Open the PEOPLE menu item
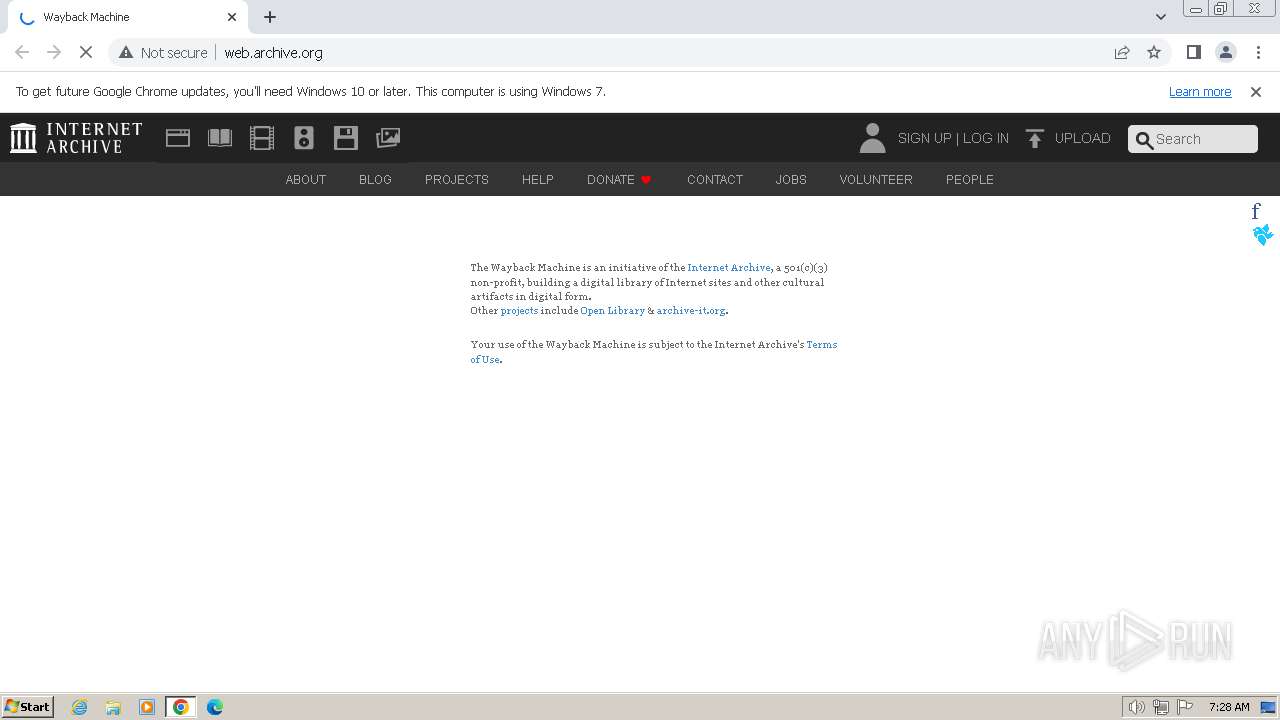 [970, 179]
